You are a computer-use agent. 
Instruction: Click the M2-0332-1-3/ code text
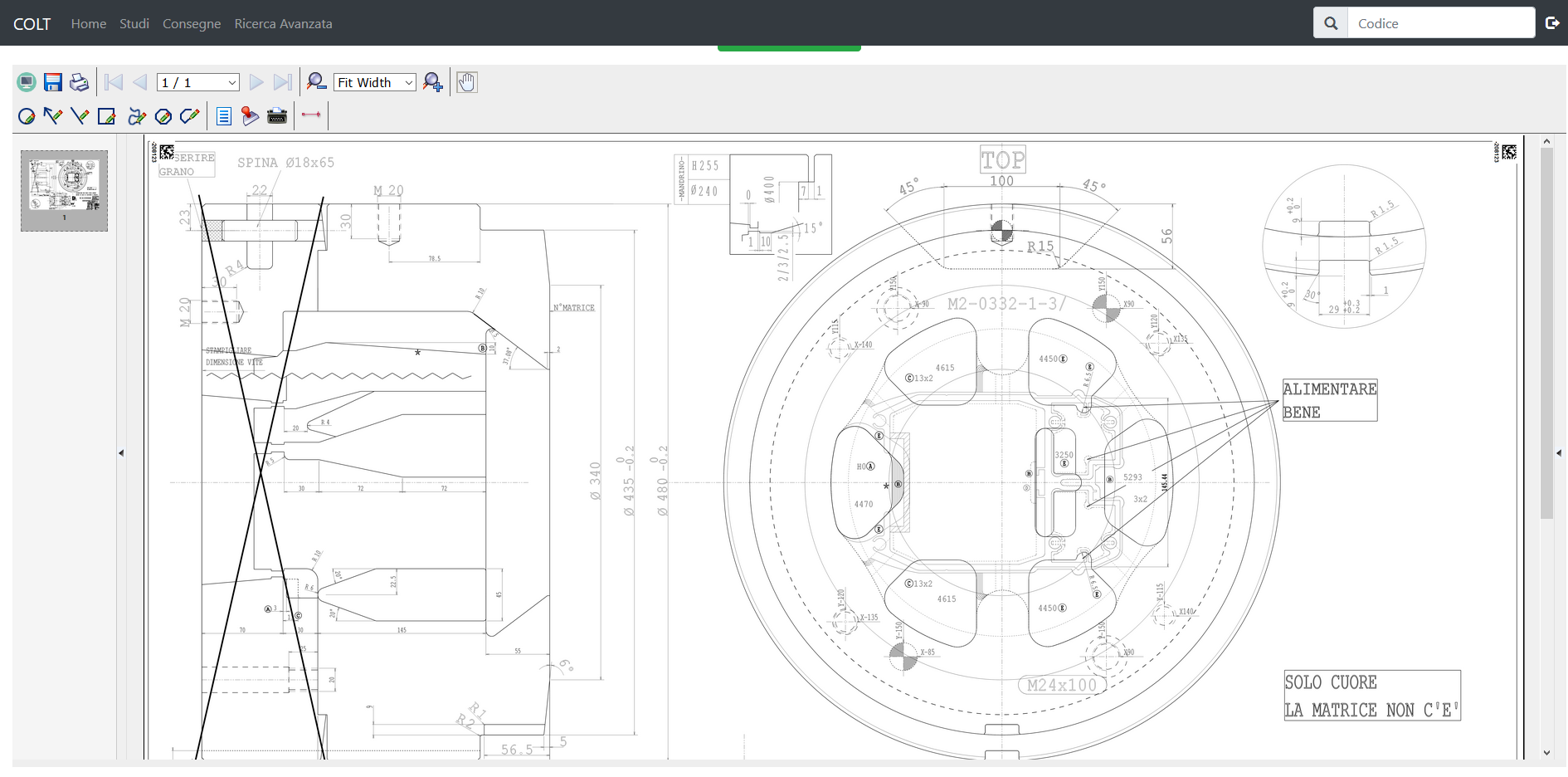[1006, 304]
